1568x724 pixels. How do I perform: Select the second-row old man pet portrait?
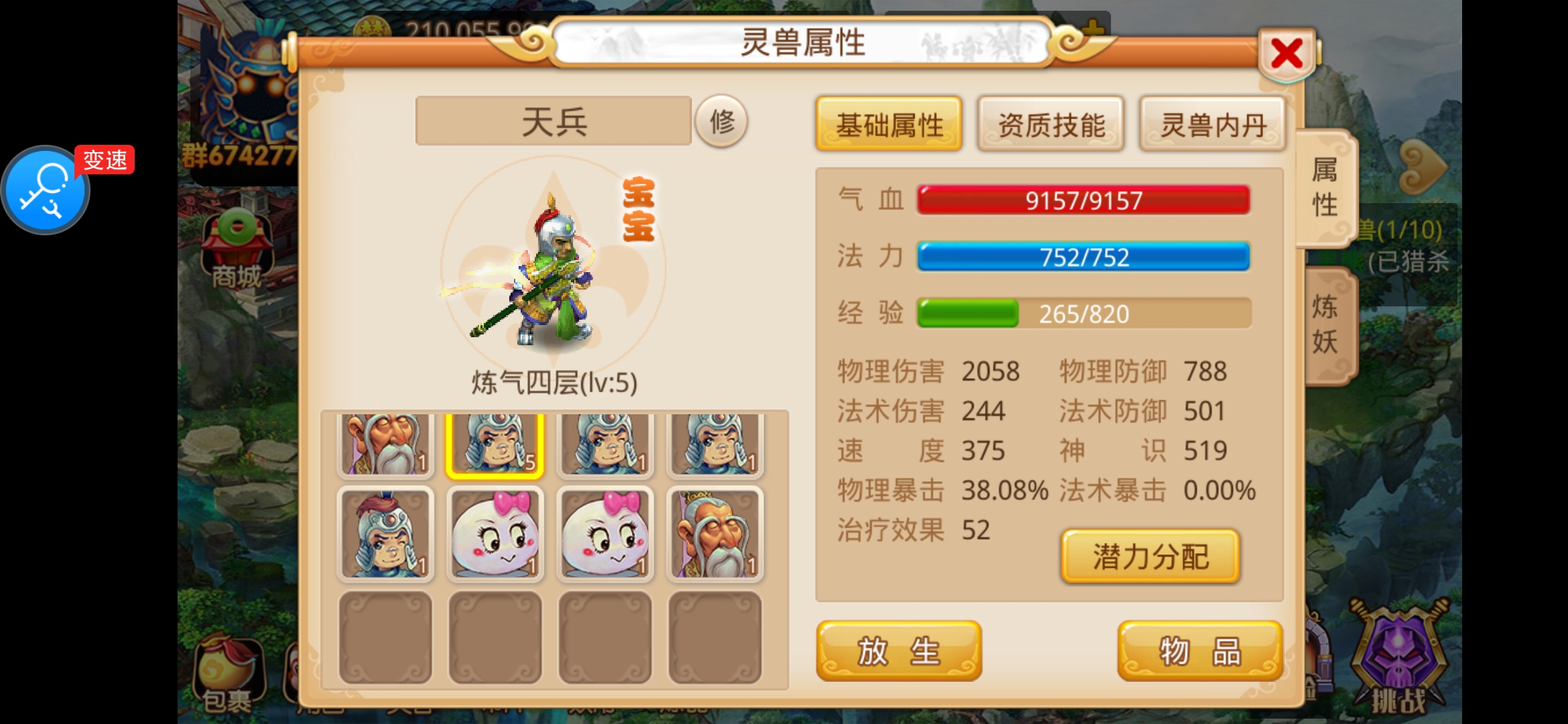pos(715,534)
